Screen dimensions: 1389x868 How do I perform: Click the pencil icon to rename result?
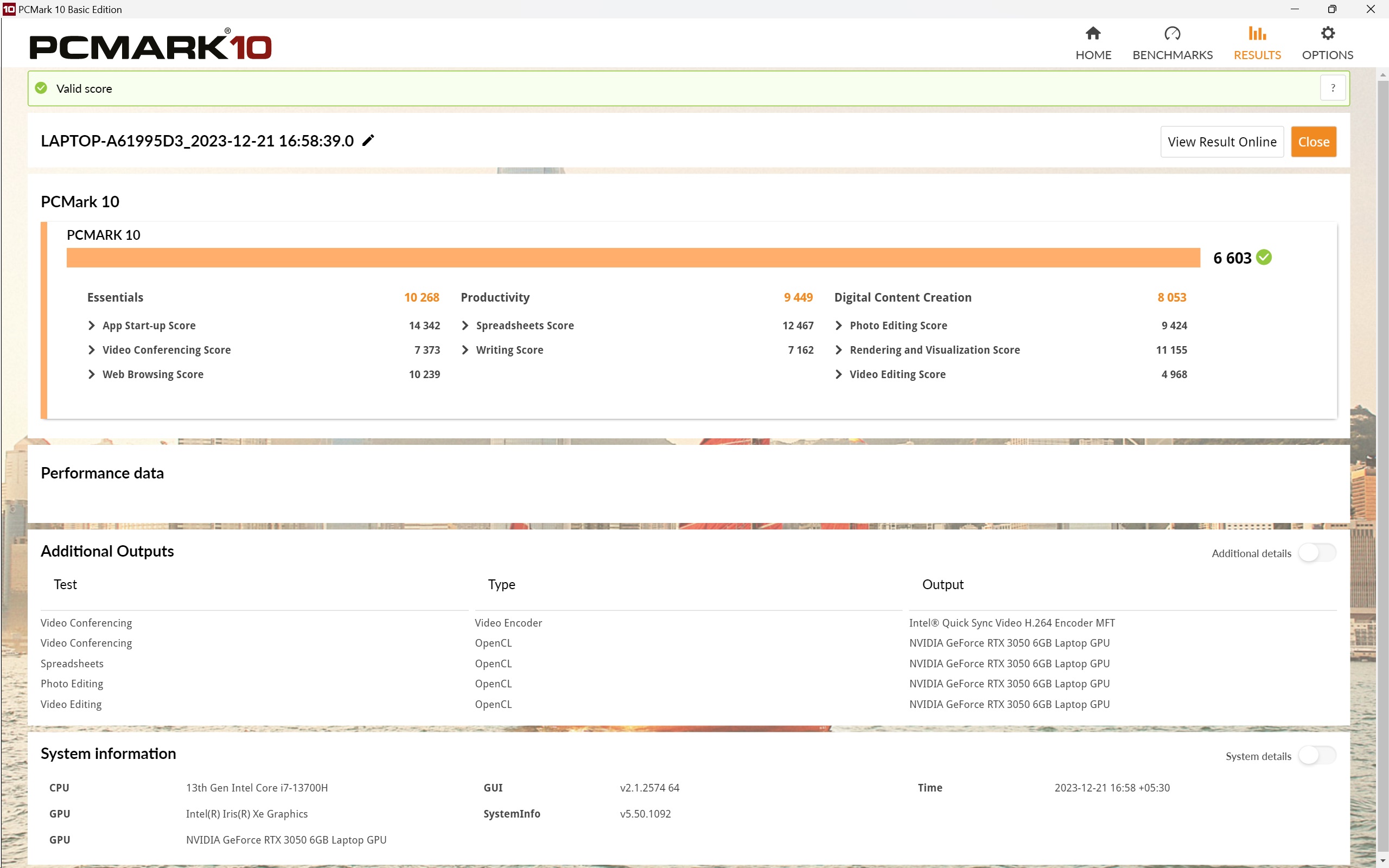pos(368,140)
